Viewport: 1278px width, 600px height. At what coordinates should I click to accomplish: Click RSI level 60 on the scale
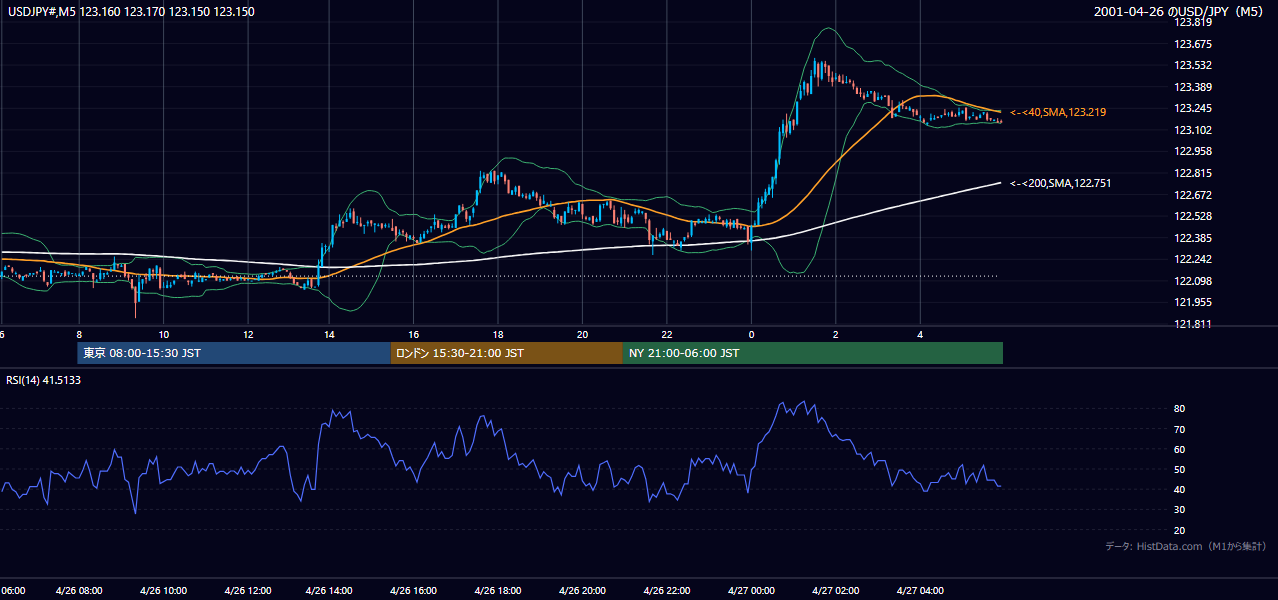coord(1180,449)
